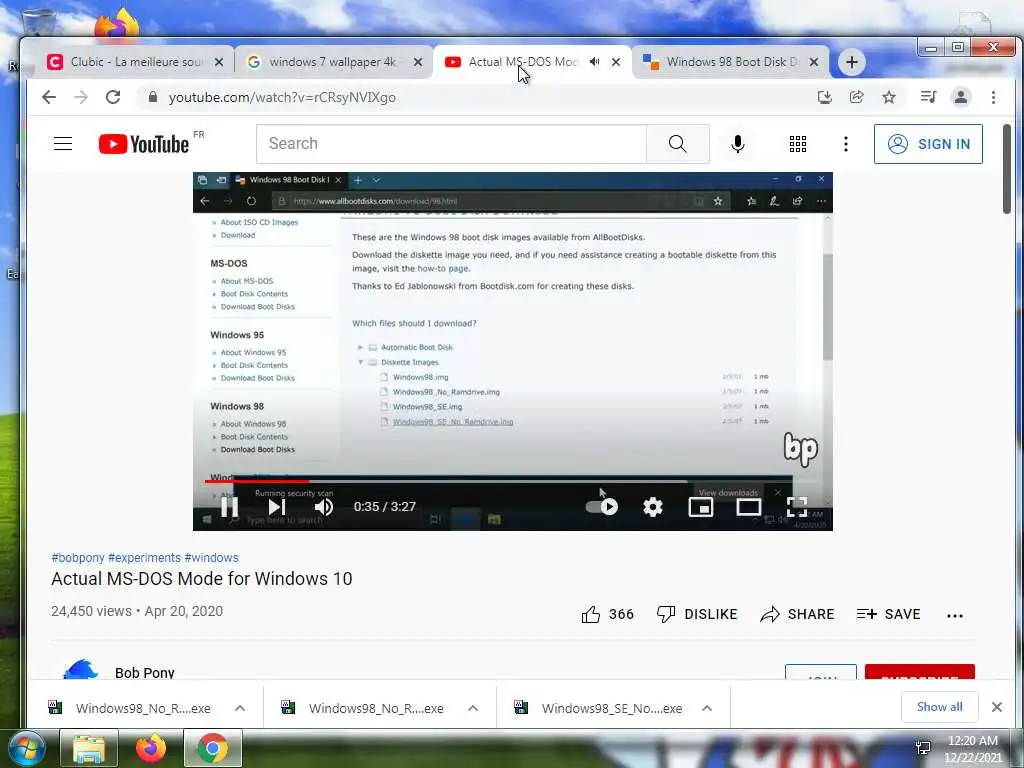Open Bob Pony channel avatar
This screenshot has height=768, width=1024.
80,669
